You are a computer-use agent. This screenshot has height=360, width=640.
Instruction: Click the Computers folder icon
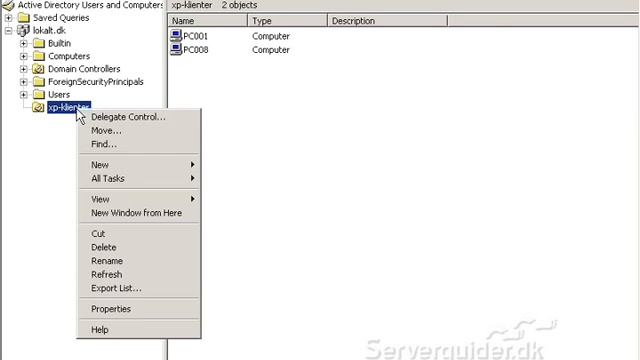point(39,56)
